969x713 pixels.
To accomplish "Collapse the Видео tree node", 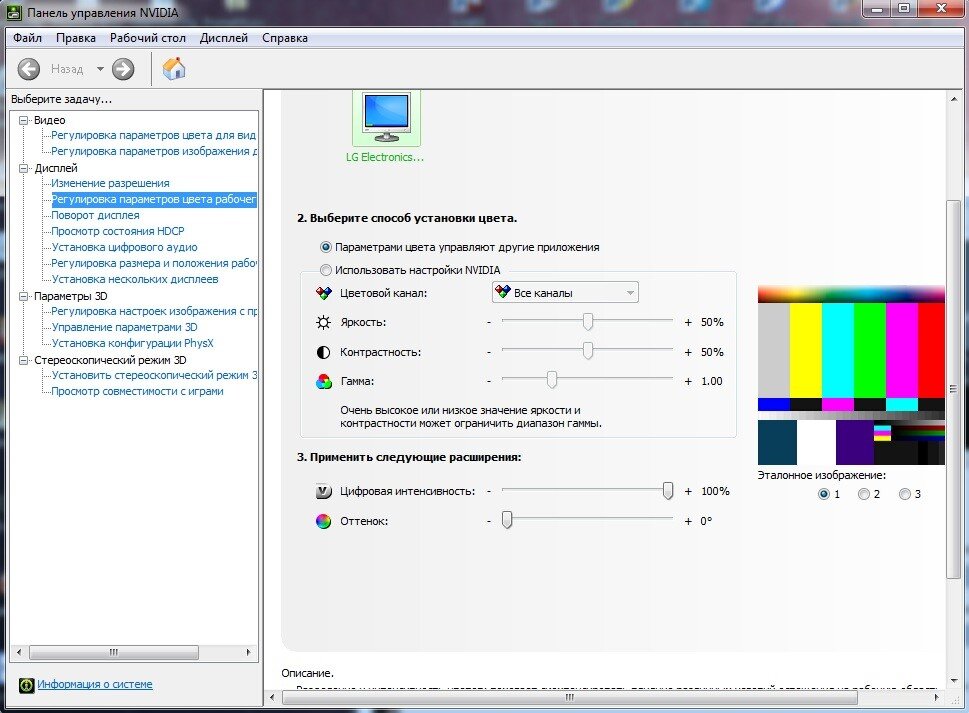I will (x=23, y=120).
